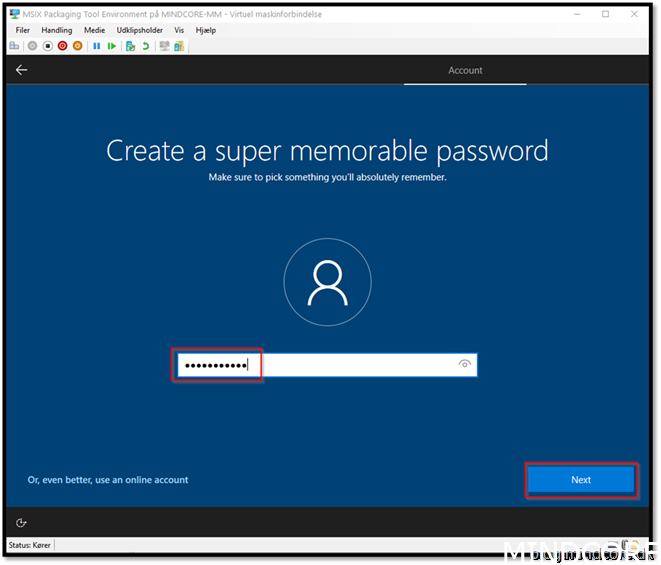Click the Next button
The height and width of the screenshot is (565, 661).
(581, 480)
